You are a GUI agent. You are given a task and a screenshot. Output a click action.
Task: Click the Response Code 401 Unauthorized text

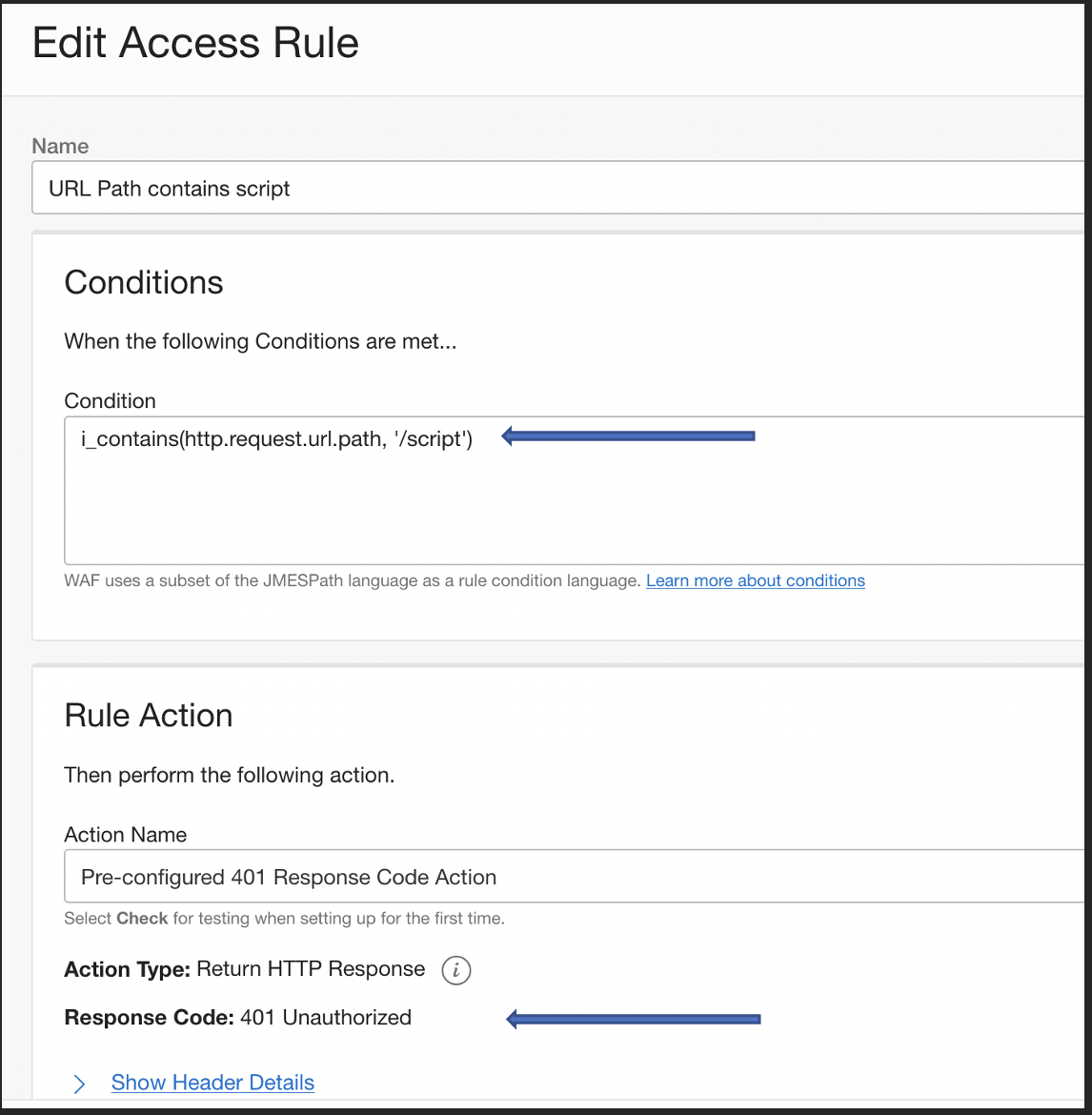237,1017
